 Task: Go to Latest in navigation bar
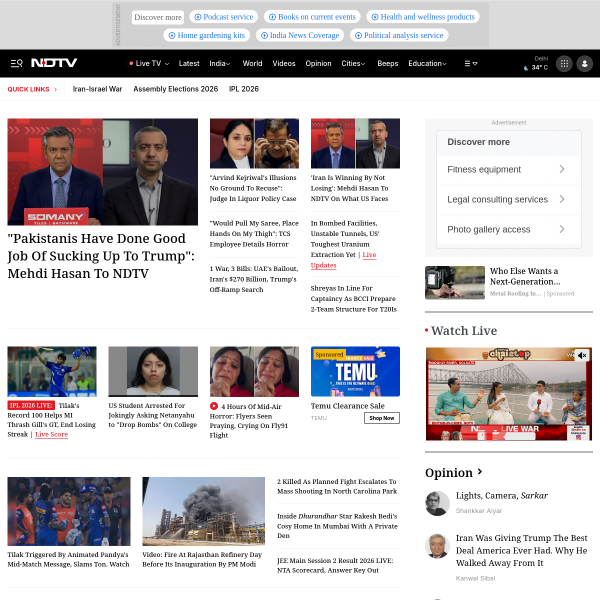pyautogui.click(x=189, y=64)
